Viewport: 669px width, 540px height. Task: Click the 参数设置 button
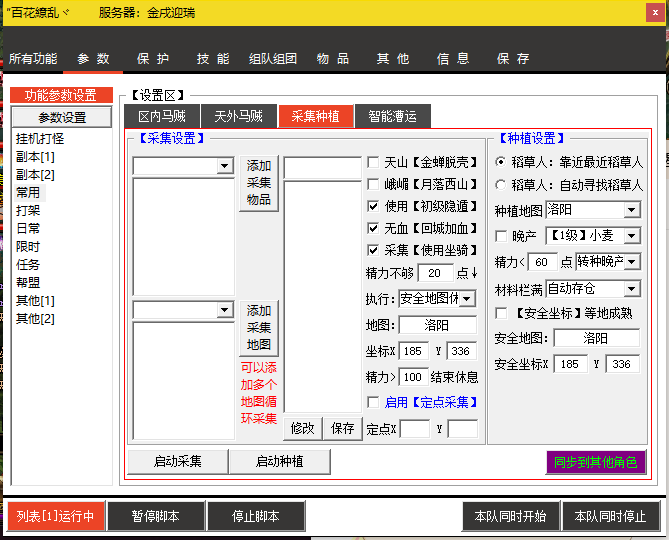coord(62,117)
